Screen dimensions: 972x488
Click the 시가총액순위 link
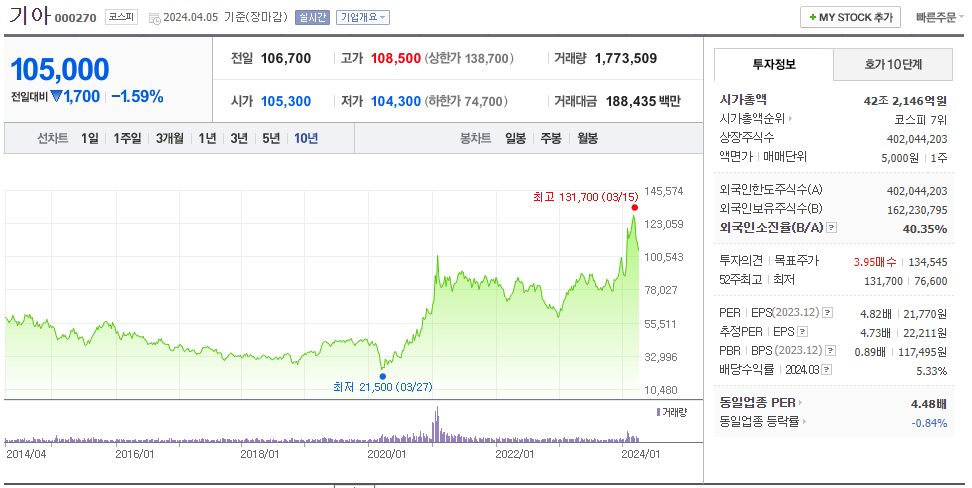click(x=752, y=118)
